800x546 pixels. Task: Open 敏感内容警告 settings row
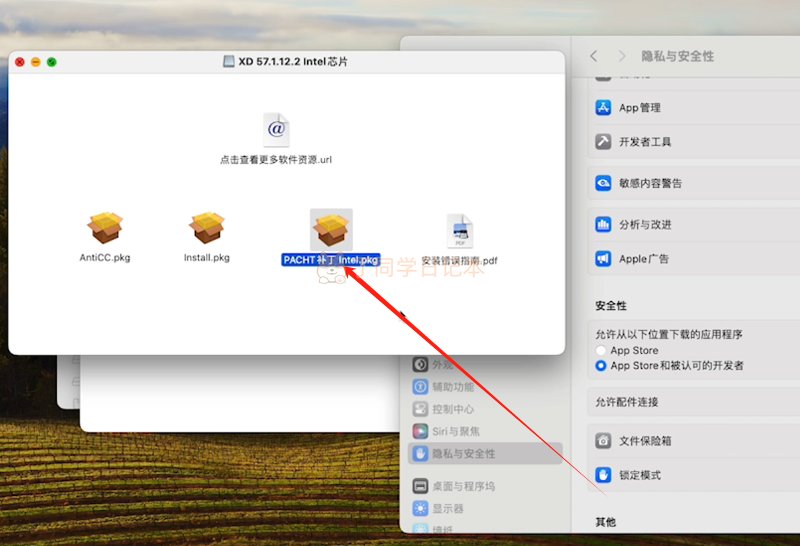click(694, 183)
